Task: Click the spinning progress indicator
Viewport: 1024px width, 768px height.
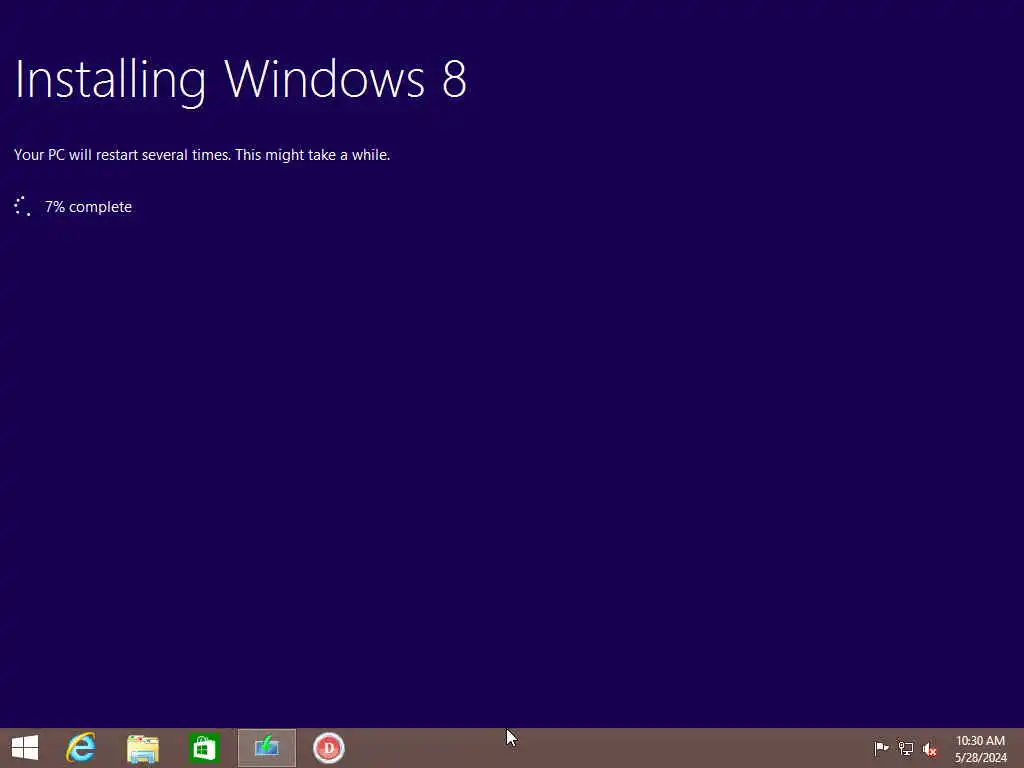Action: [22, 206]
